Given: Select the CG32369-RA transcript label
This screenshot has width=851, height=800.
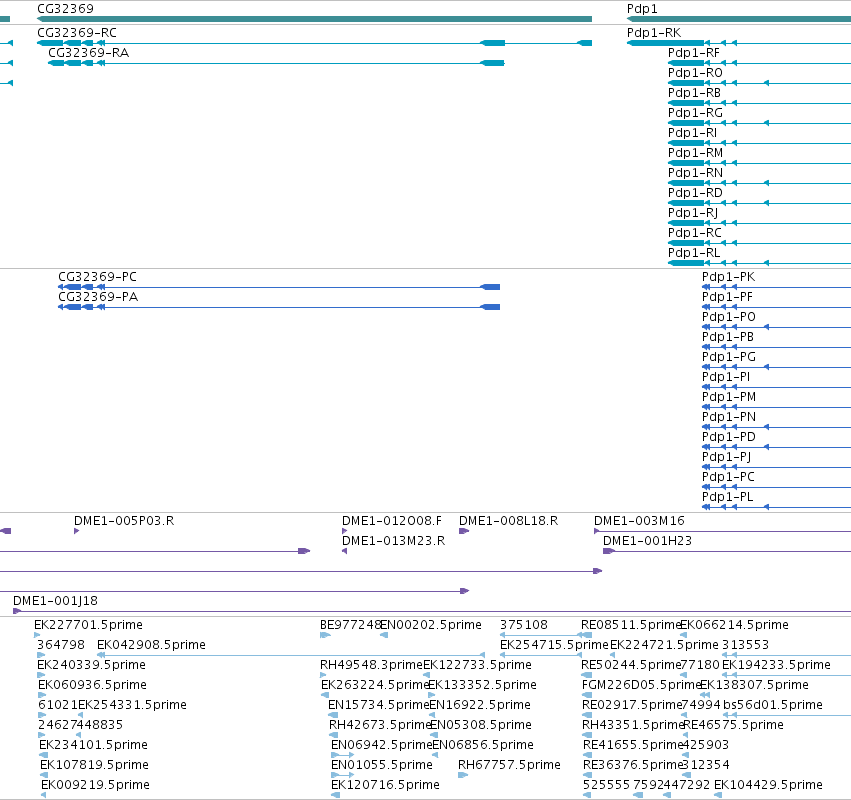Looking at the screenshot, I should point(88,53).
